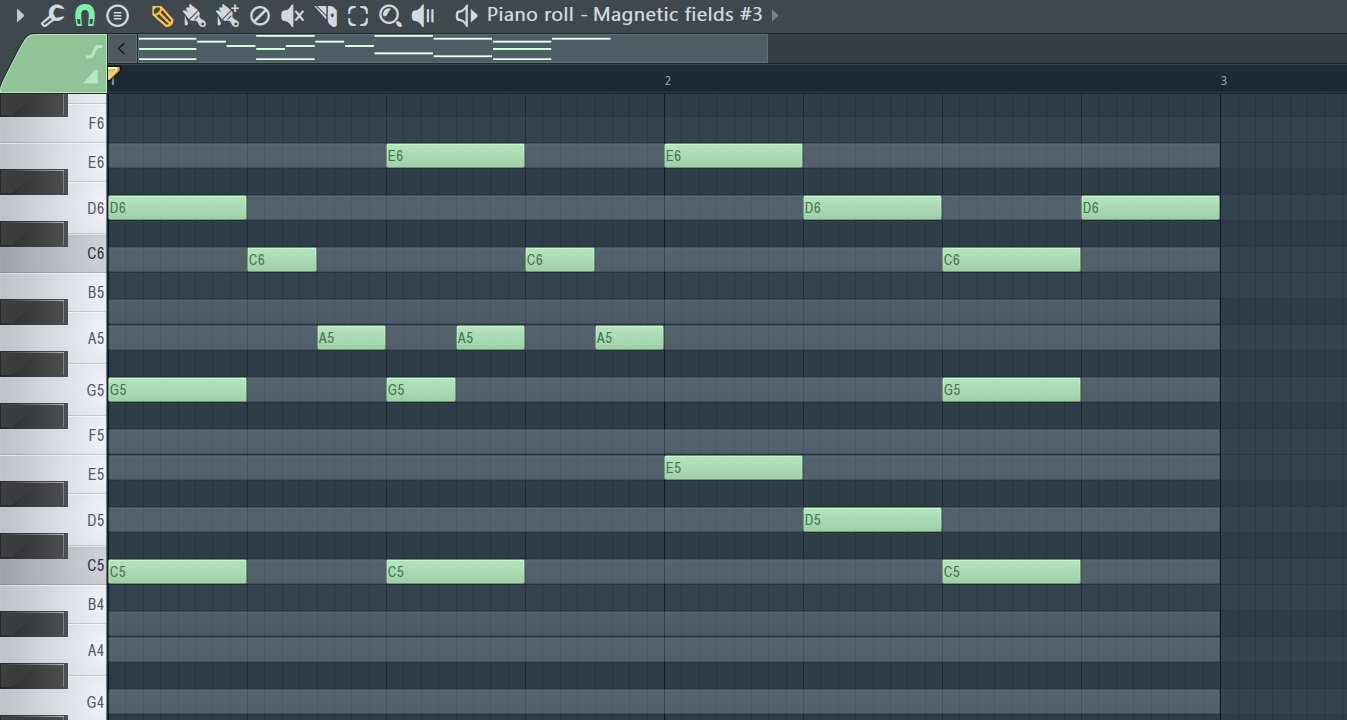Play the F5 piano key

(x=53, y=435)
